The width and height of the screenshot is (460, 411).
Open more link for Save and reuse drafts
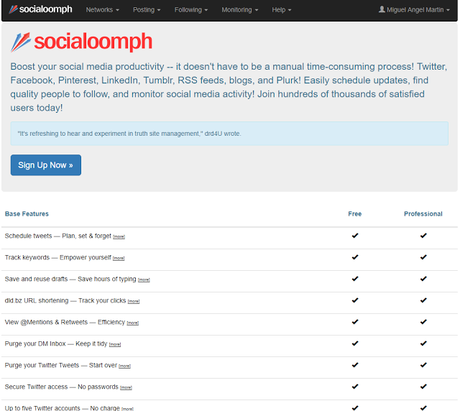click(144, 280)
